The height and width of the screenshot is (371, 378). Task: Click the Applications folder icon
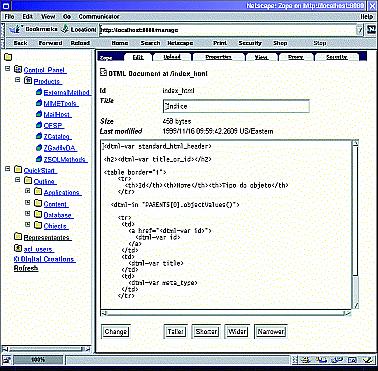click(x=38, y=192)
